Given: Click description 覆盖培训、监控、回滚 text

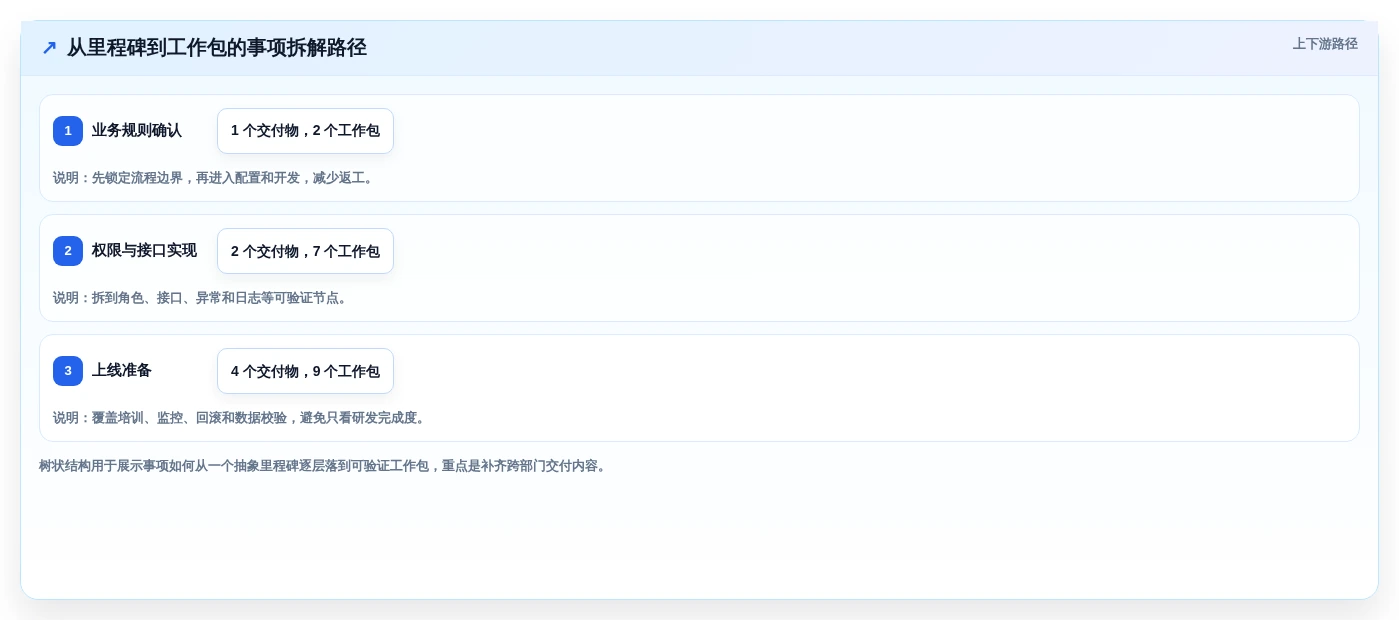Looking at the screenshot, I should coord(241,418).
